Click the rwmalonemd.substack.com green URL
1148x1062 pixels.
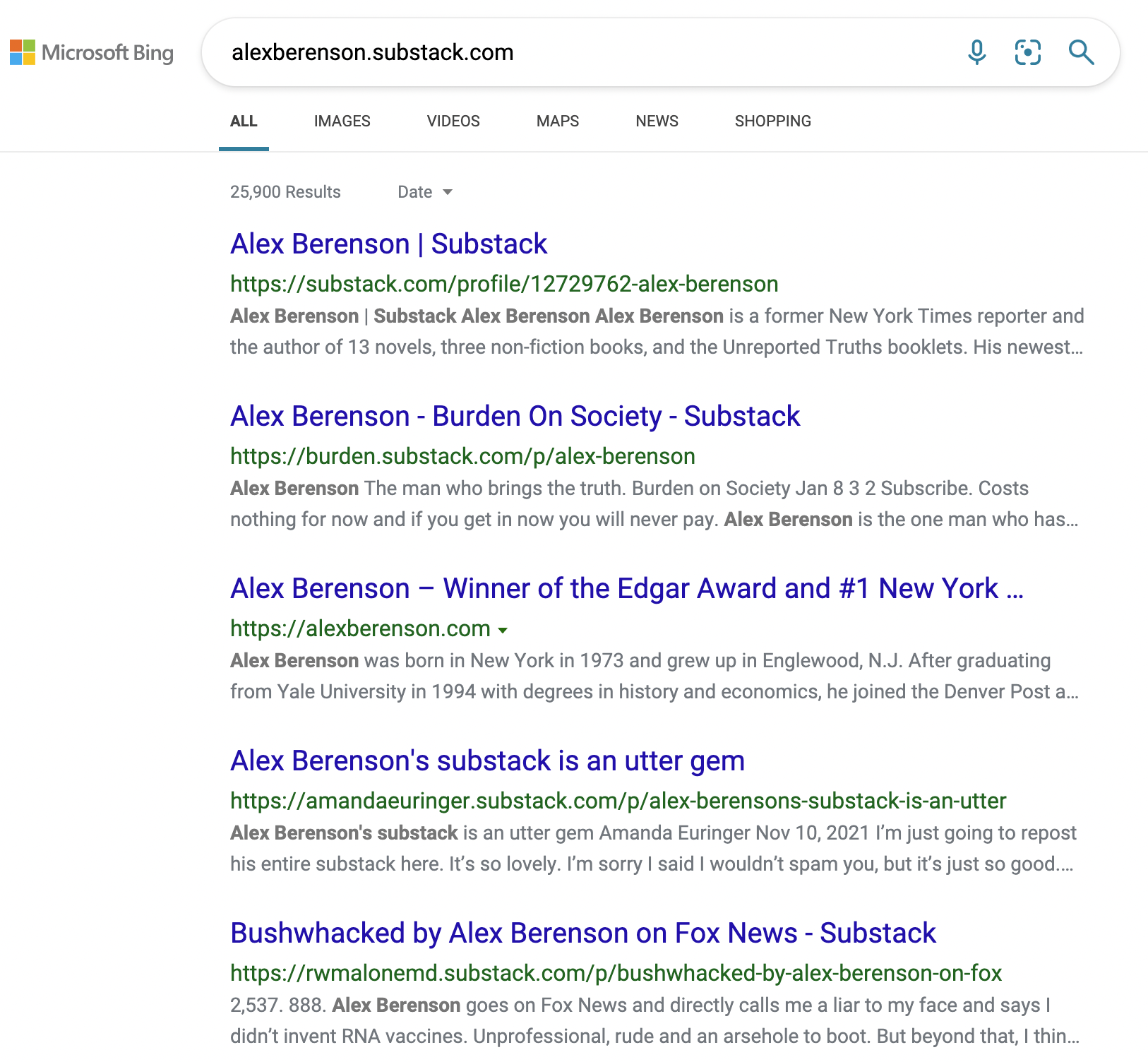tap(616, 973)
